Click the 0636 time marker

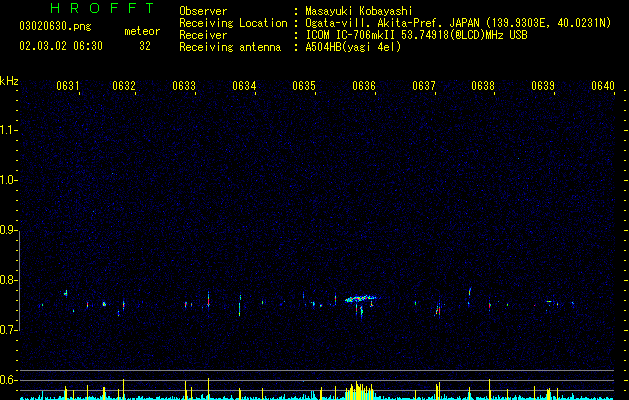click(364, 86)
